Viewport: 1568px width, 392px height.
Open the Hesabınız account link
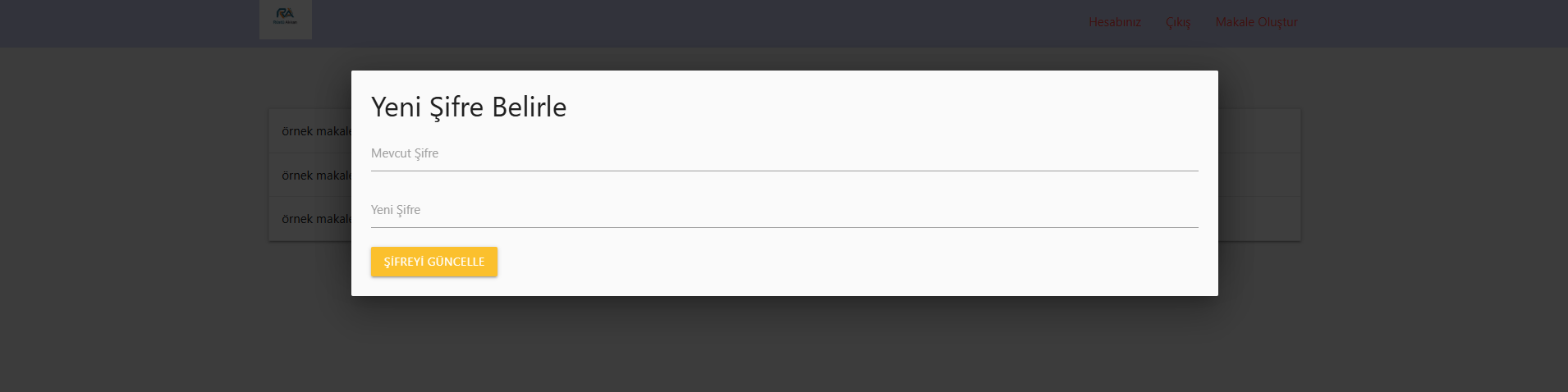tap(1114, 22)
